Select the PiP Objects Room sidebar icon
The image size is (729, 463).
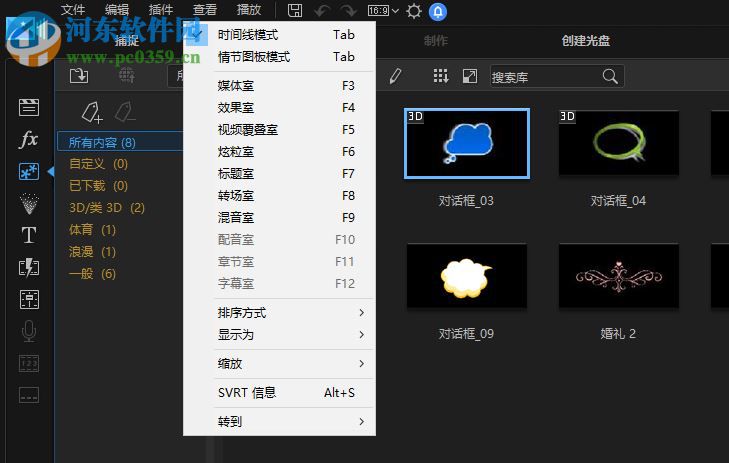(29, 172)
